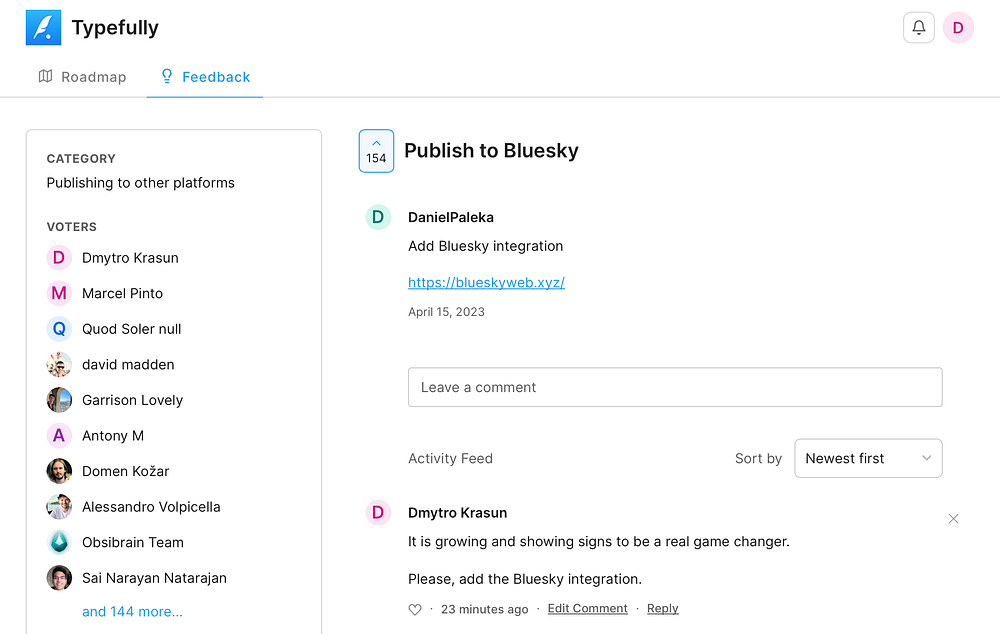Switch to the Roadmap tab
This screenshot has height=634, width=1000.
click(x=82, y=77)
